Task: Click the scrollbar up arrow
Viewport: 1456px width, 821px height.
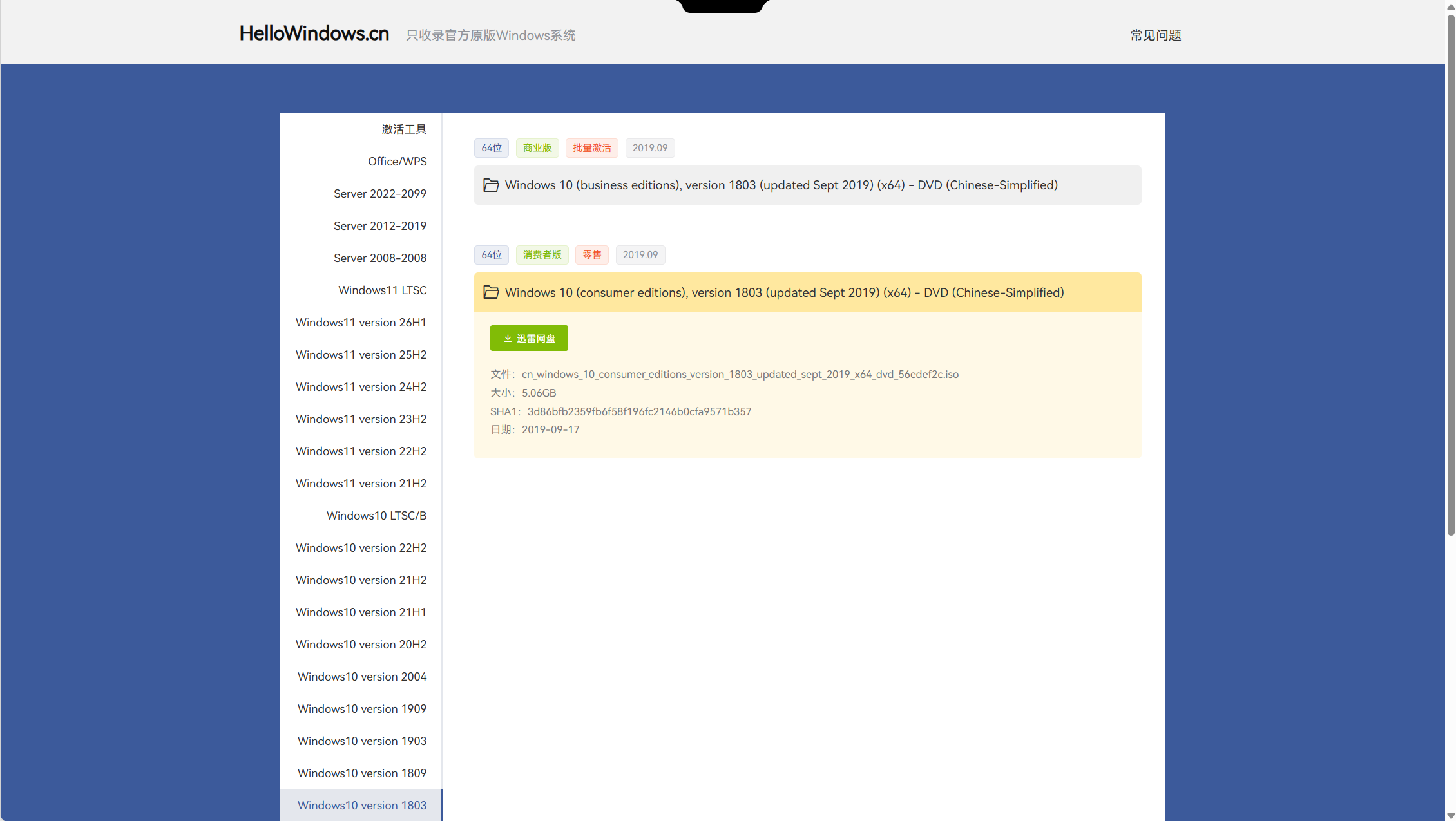Action: click(x=1451, y=6)
